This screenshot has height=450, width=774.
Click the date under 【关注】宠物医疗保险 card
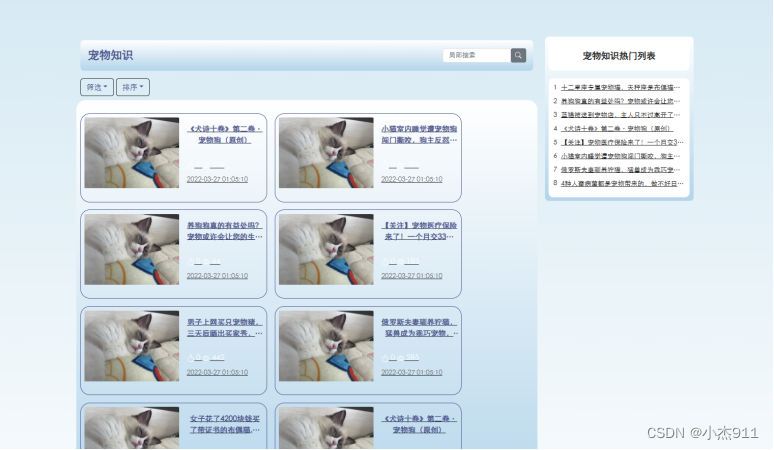pyautogui.click(x=412, y=276)
